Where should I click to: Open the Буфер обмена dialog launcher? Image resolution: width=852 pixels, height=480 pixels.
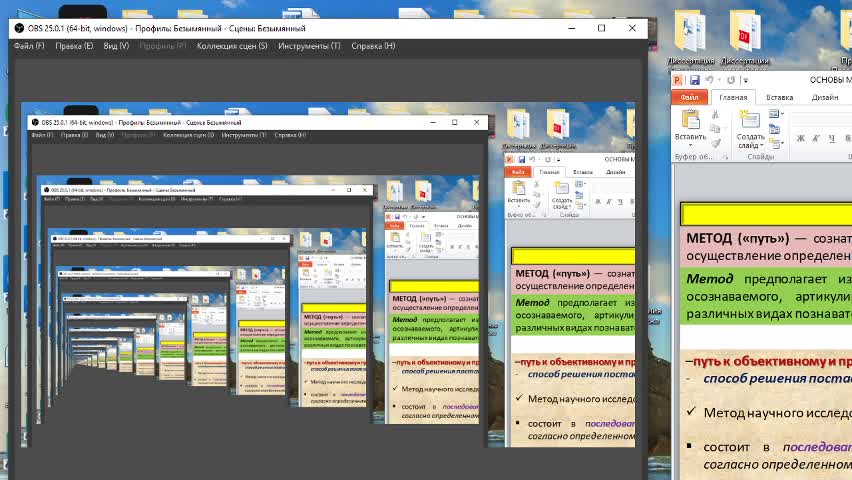[725, 157]
